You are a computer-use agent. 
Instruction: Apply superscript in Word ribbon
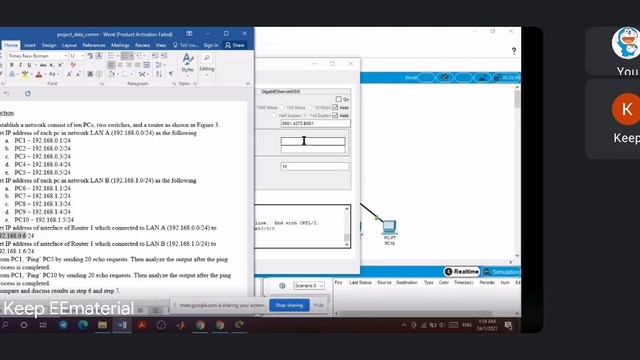pos(60,65)
